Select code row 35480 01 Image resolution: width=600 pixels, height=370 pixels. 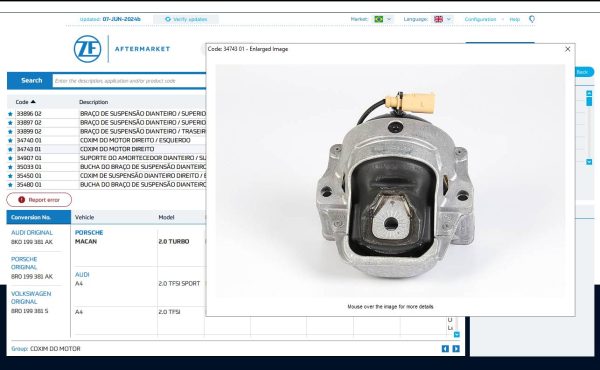click(106, 184)
